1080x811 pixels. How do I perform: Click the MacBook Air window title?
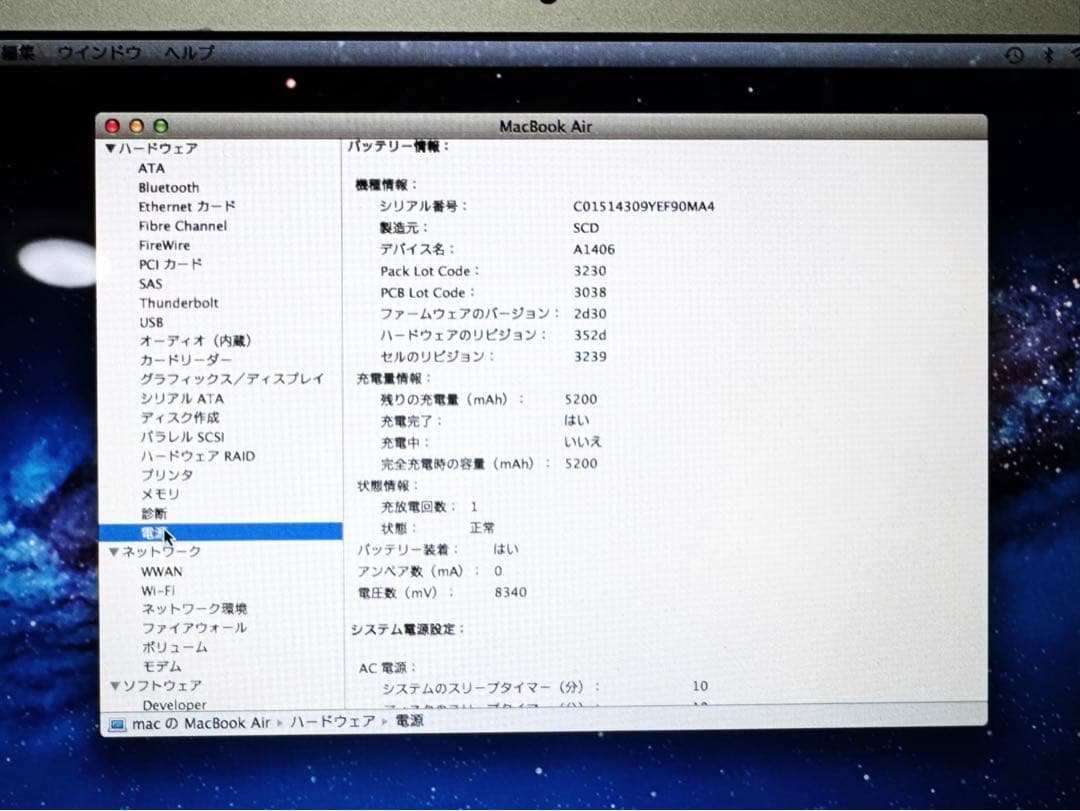pyautogui.click(x=546, y=126)
